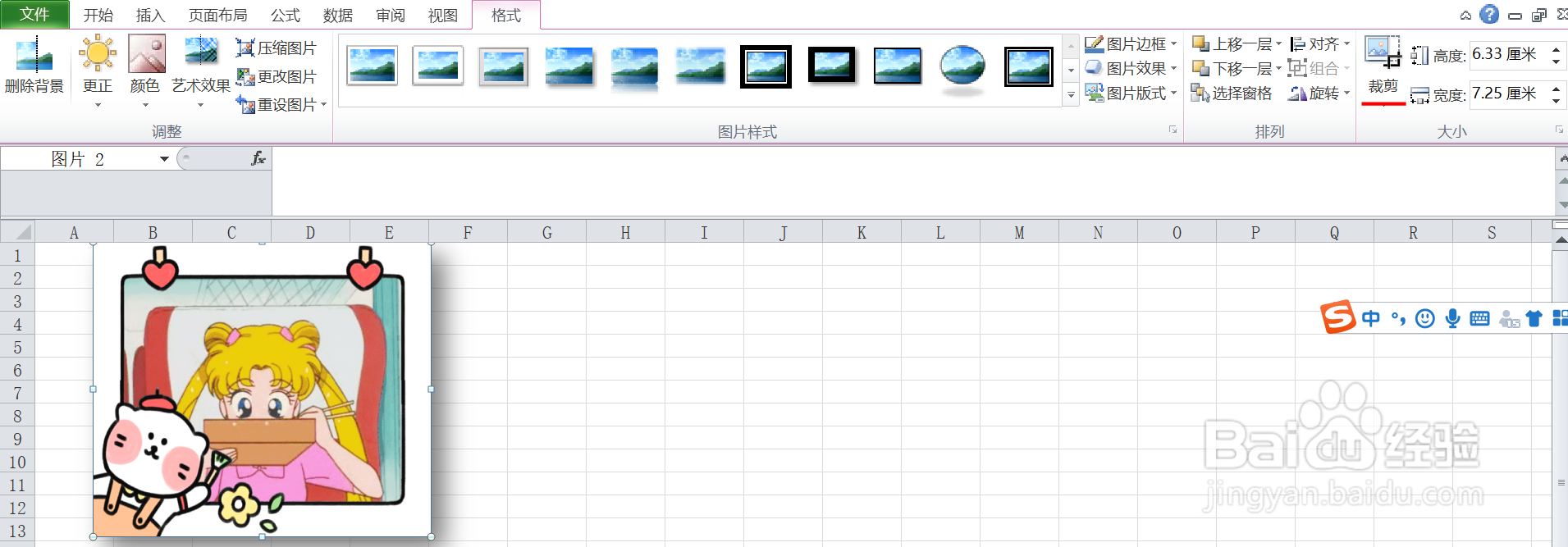The height and width of the screenshot is (547, 1568).
Task: Open Sogou skin shirt icon
Action: tap(1534, 318)
